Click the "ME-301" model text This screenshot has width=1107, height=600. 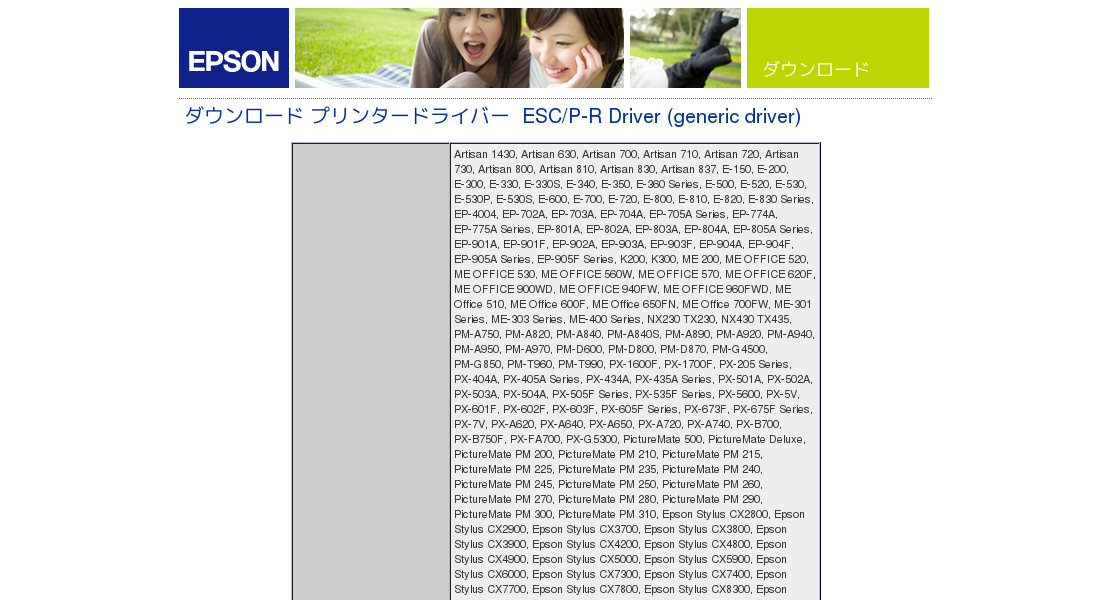(x=793, y=304)
